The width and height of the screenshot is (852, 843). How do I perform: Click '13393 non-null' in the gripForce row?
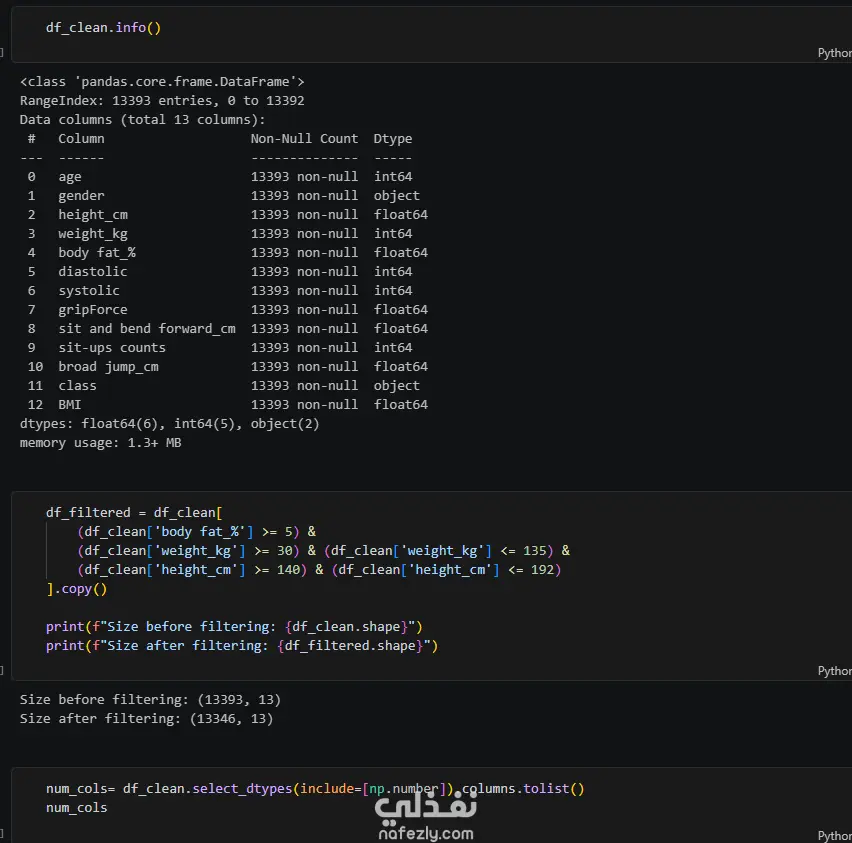[304, 310]
